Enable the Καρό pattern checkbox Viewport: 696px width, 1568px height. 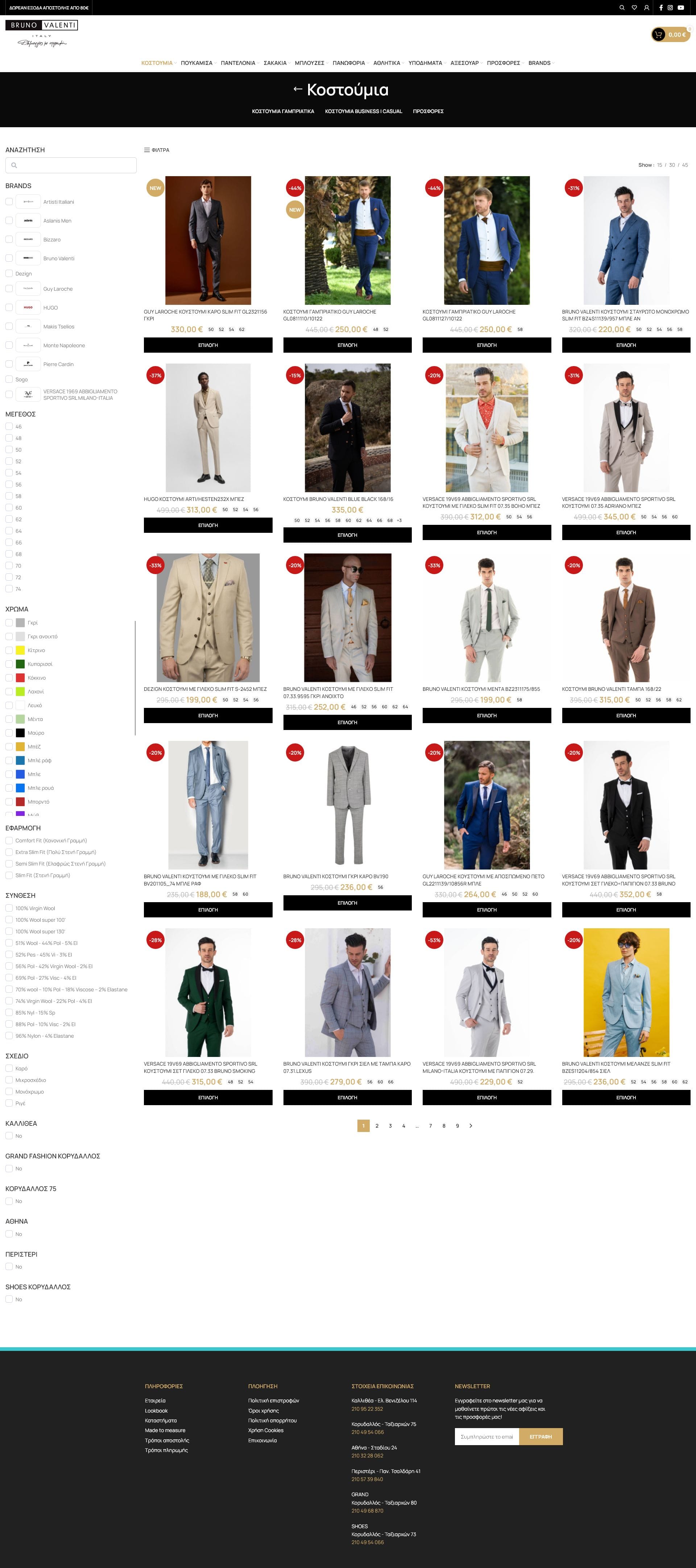pyautogui.click(x=9, y=1068)
